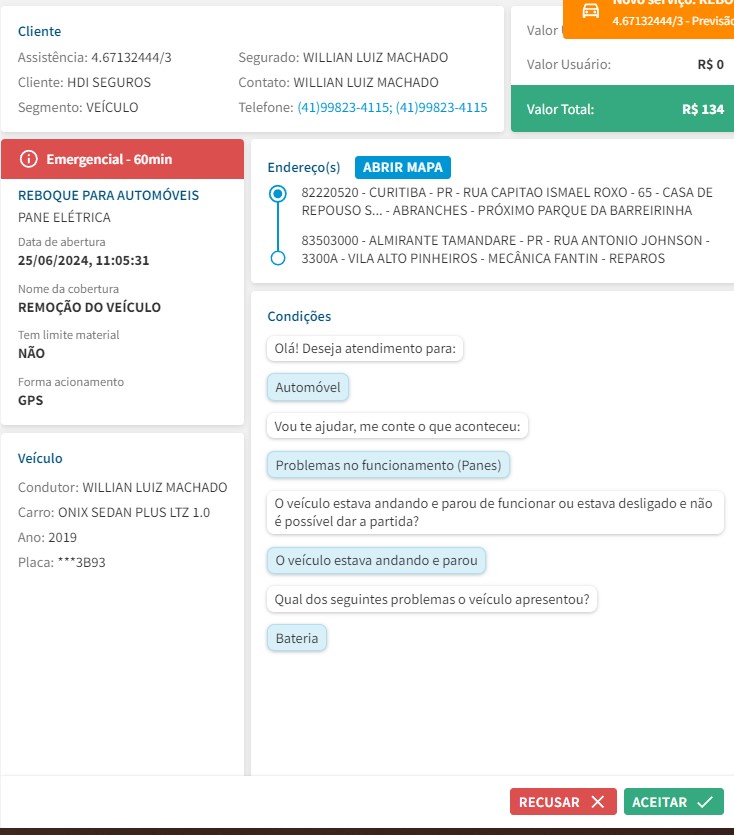
Task: Click 'Olá! Deseja atendimento para:' message
Action: [x=365, y=348]
